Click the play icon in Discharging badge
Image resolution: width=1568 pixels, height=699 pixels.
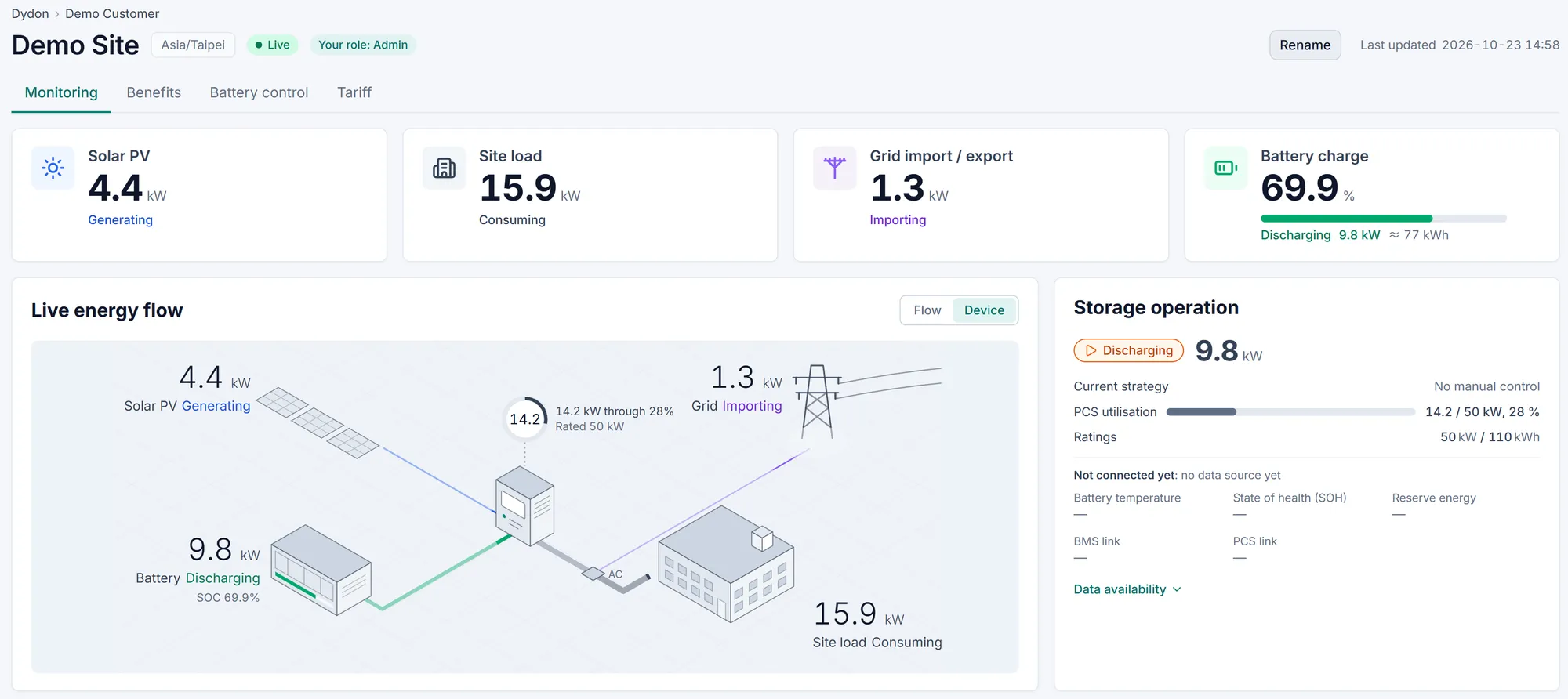pyautogui.click(x=1091, y=350)
